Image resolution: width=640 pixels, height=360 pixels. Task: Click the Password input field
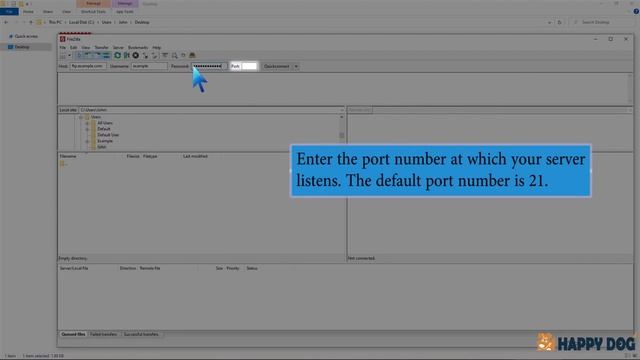pyautogui.click(x=209, y=66)
